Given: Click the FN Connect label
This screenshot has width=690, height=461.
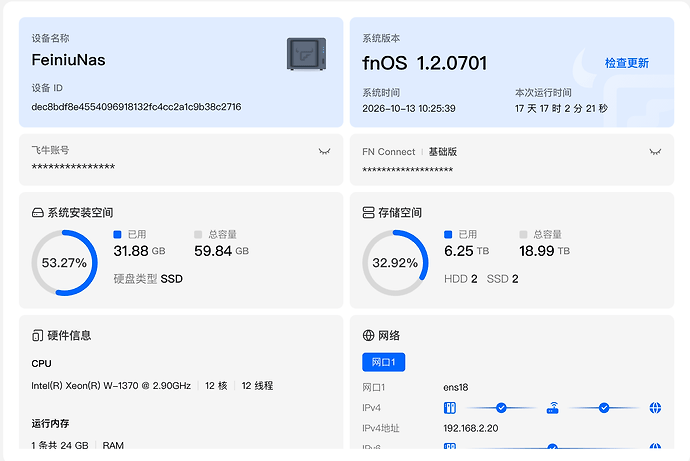Looking at the screenshot, I should (x=389, y=152).
